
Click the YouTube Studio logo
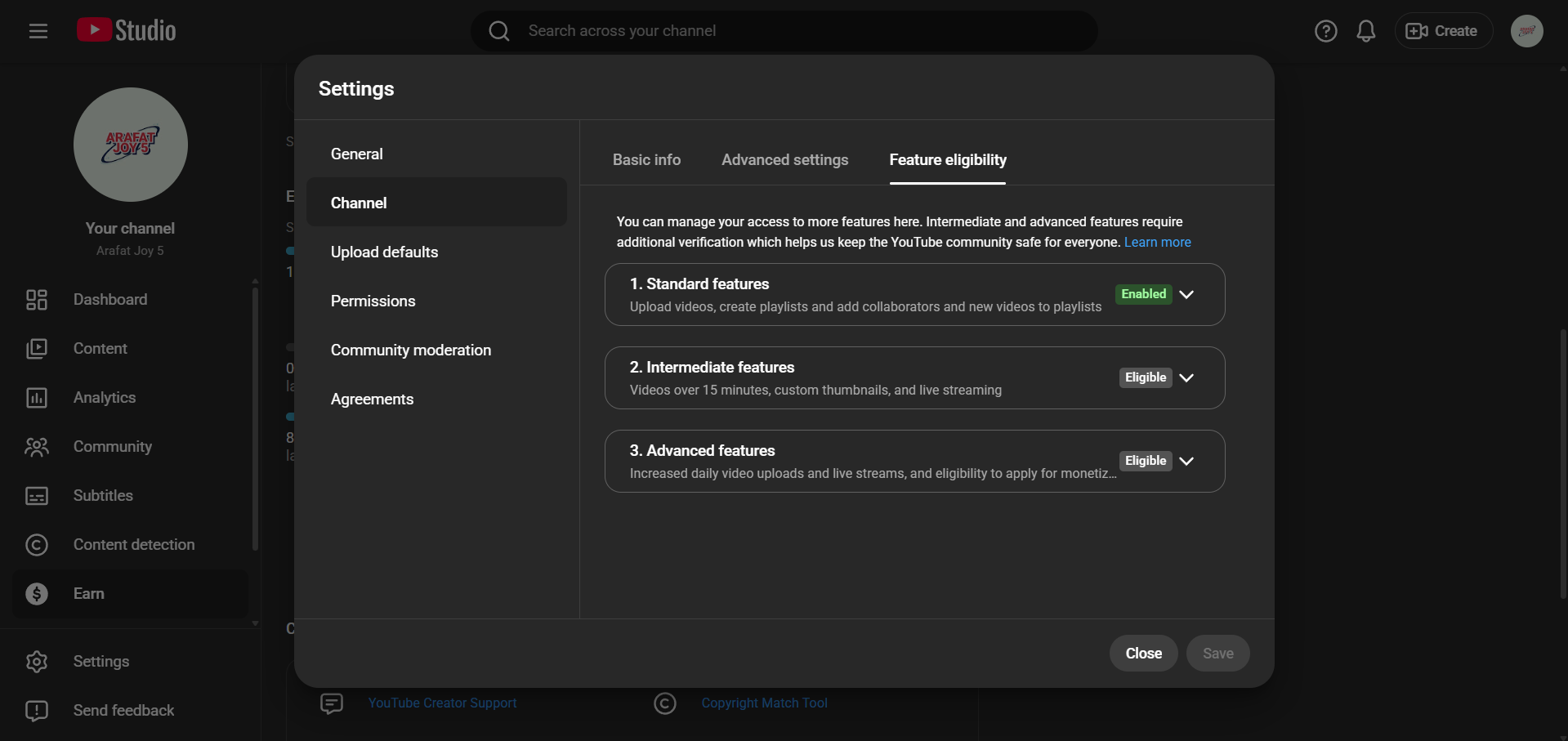tap(127, 31)
